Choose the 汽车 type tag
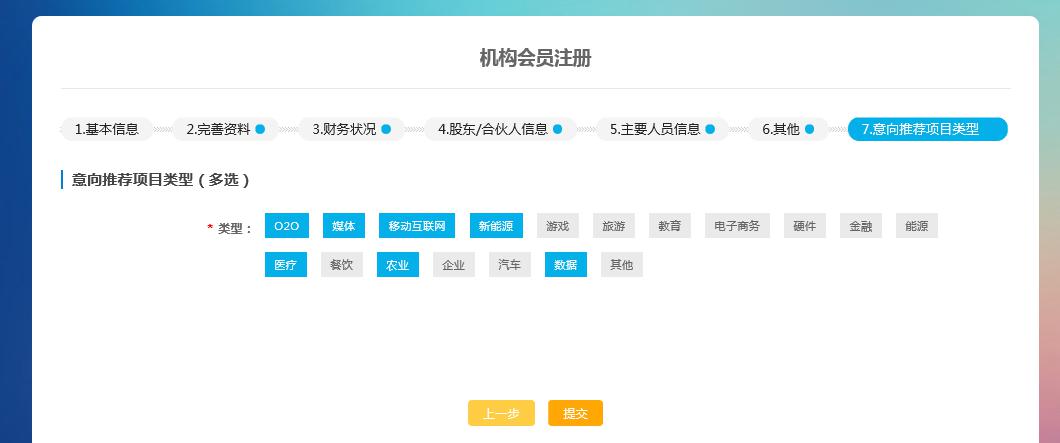 (x=509, y=265)
